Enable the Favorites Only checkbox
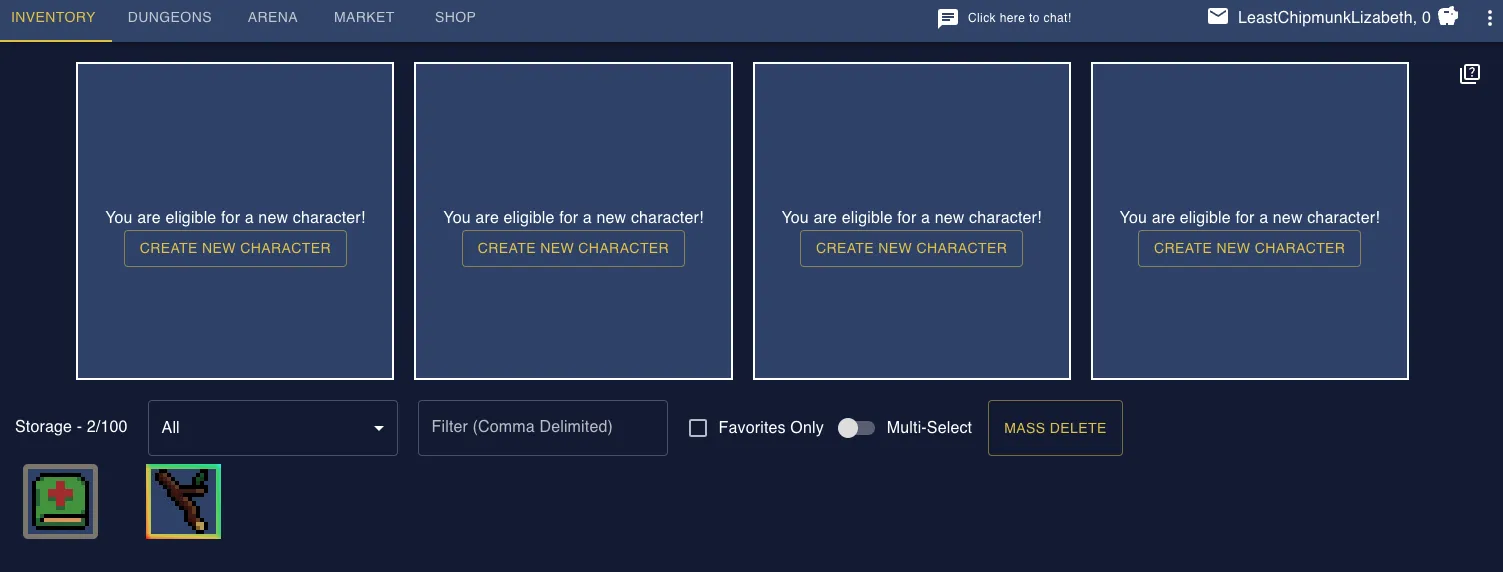Image resolution: width=1503 pixels, height=572 pixels. [698, 428]
